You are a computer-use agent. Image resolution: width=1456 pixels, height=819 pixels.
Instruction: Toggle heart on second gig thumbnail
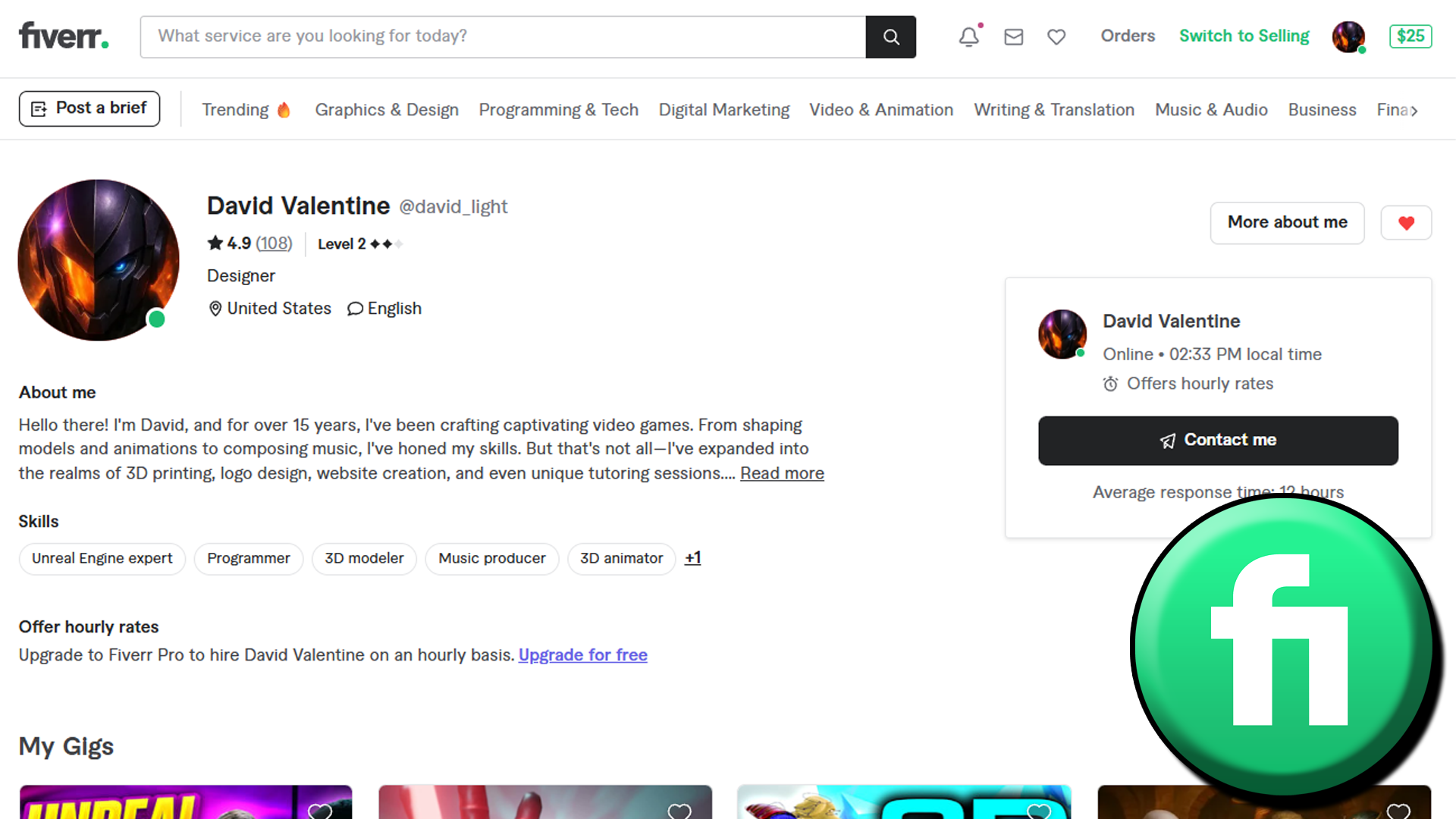pos(679,811)
